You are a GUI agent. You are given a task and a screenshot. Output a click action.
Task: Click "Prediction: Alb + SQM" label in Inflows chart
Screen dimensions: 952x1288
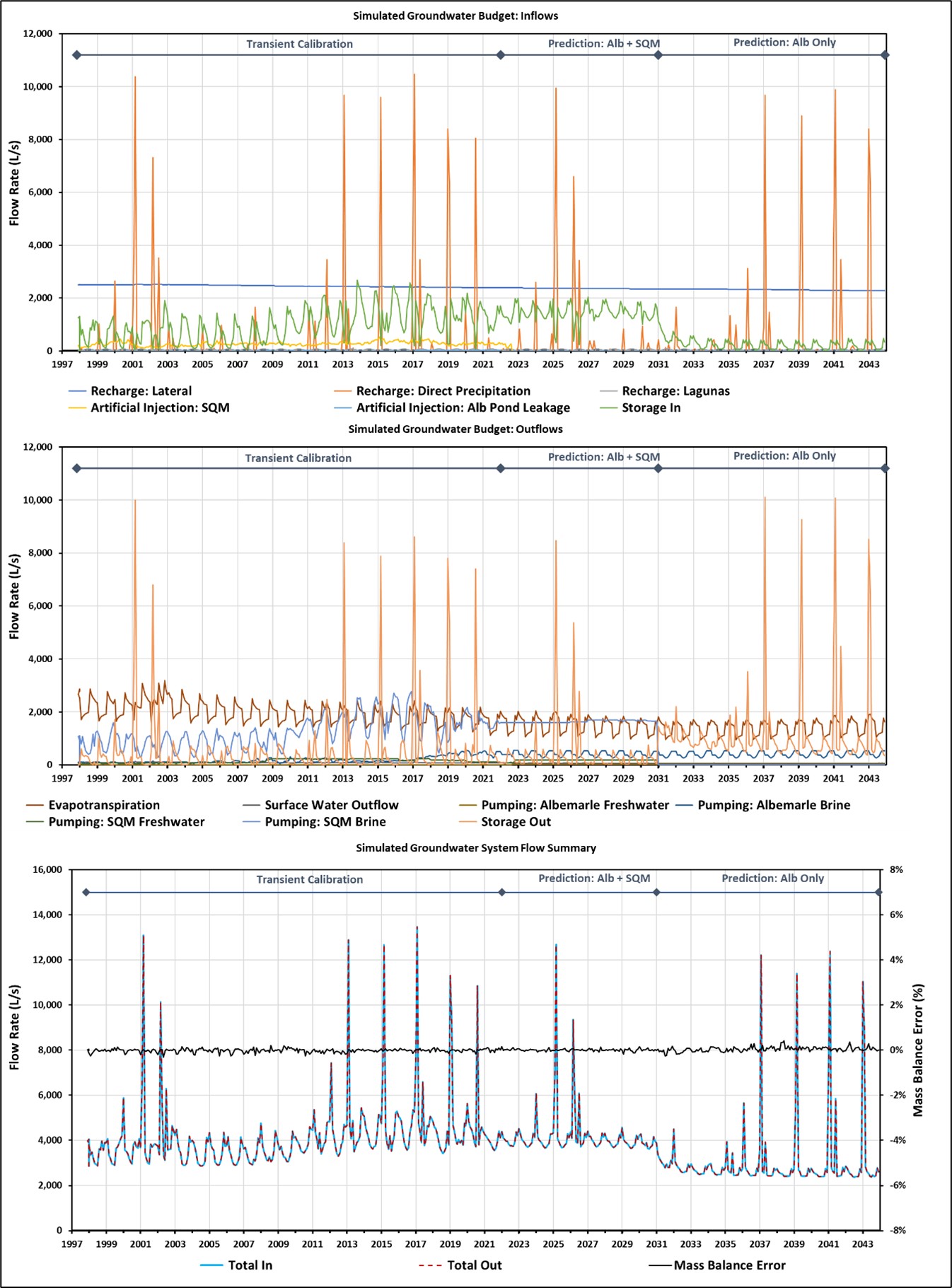604,44
